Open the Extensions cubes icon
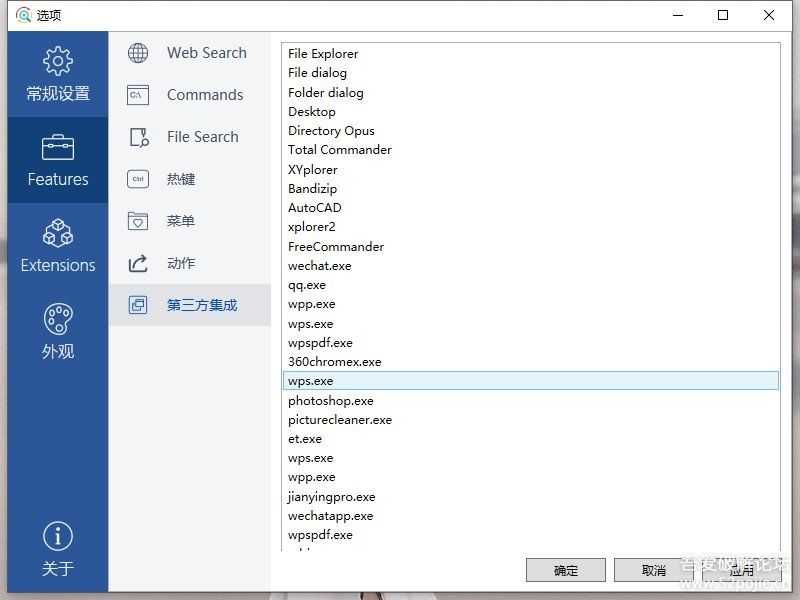Screen dimensions: 800x600 58,233
